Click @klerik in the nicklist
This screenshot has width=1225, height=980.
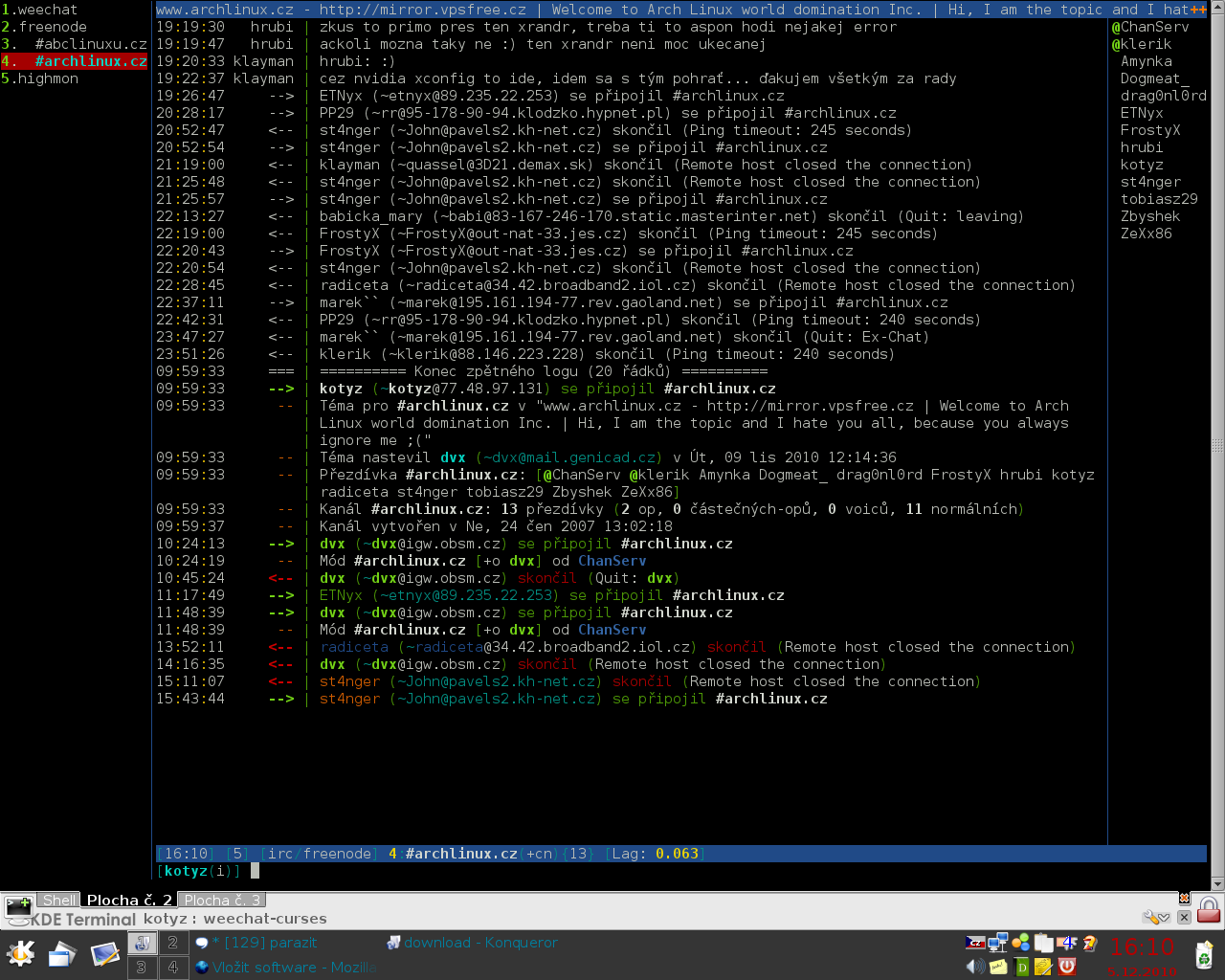pos(1141,44)
